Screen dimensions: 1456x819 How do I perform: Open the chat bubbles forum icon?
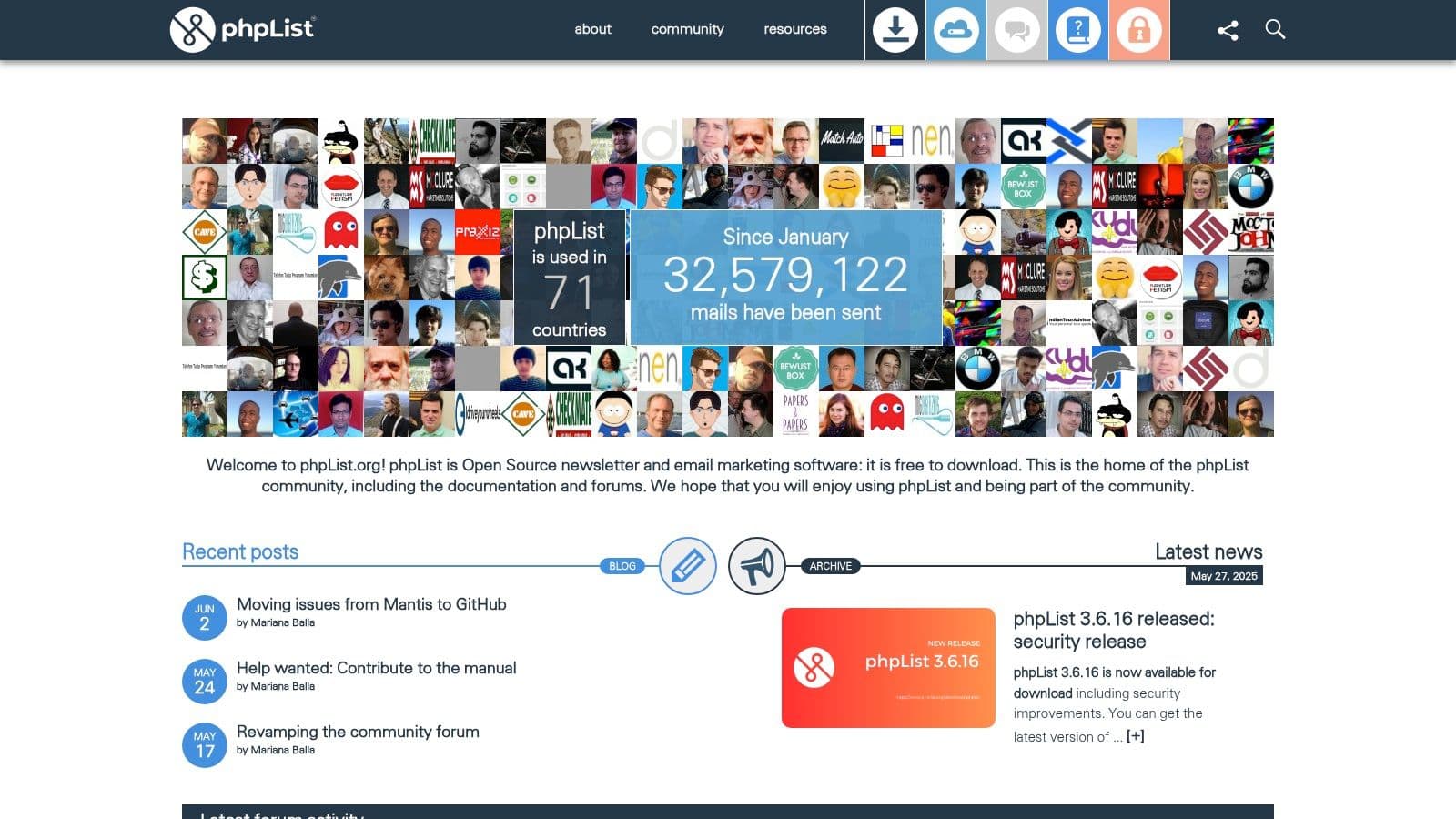coord(1016,30)
